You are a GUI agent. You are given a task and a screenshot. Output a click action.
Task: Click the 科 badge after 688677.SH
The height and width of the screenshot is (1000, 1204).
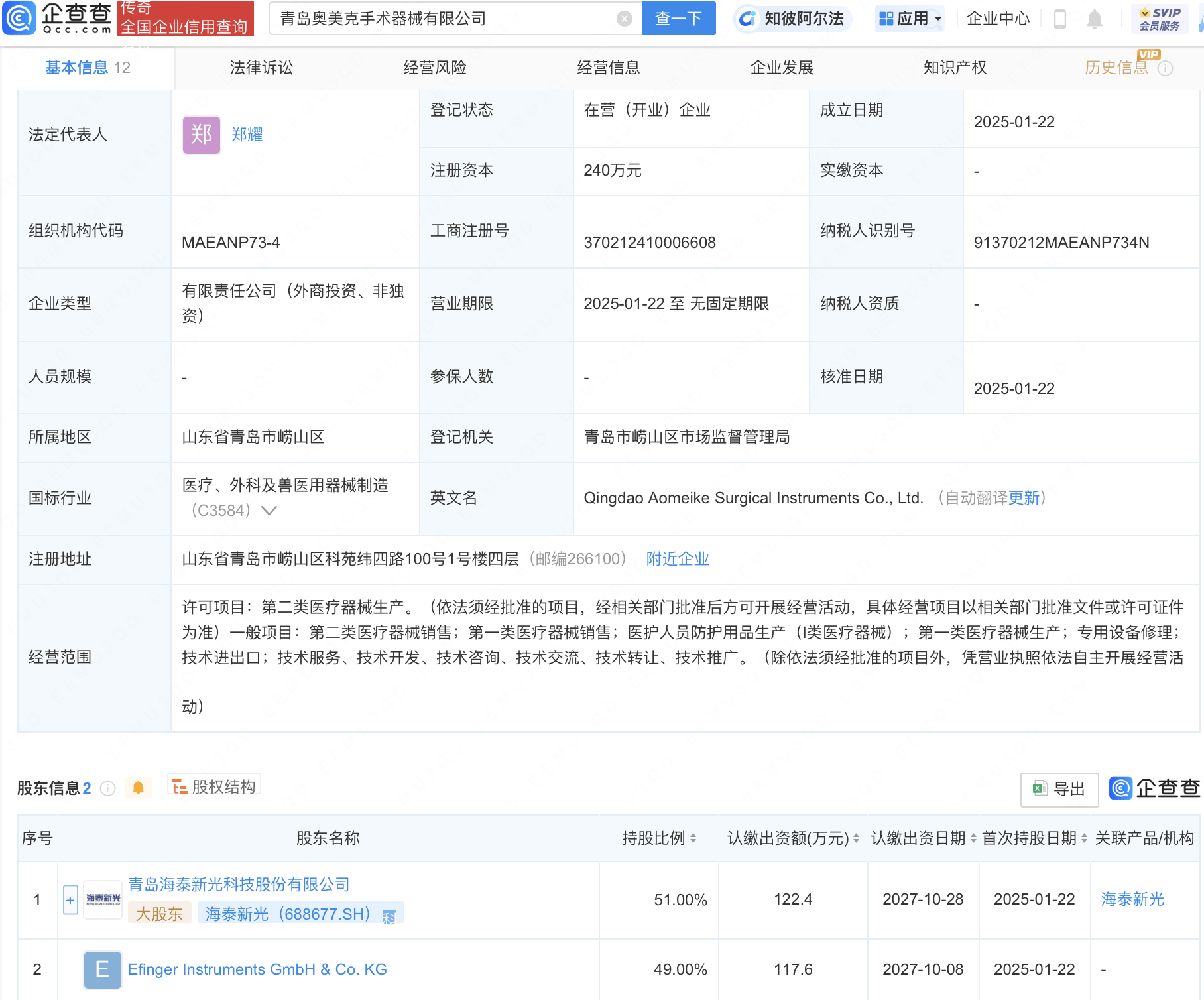tap(389, 916)
